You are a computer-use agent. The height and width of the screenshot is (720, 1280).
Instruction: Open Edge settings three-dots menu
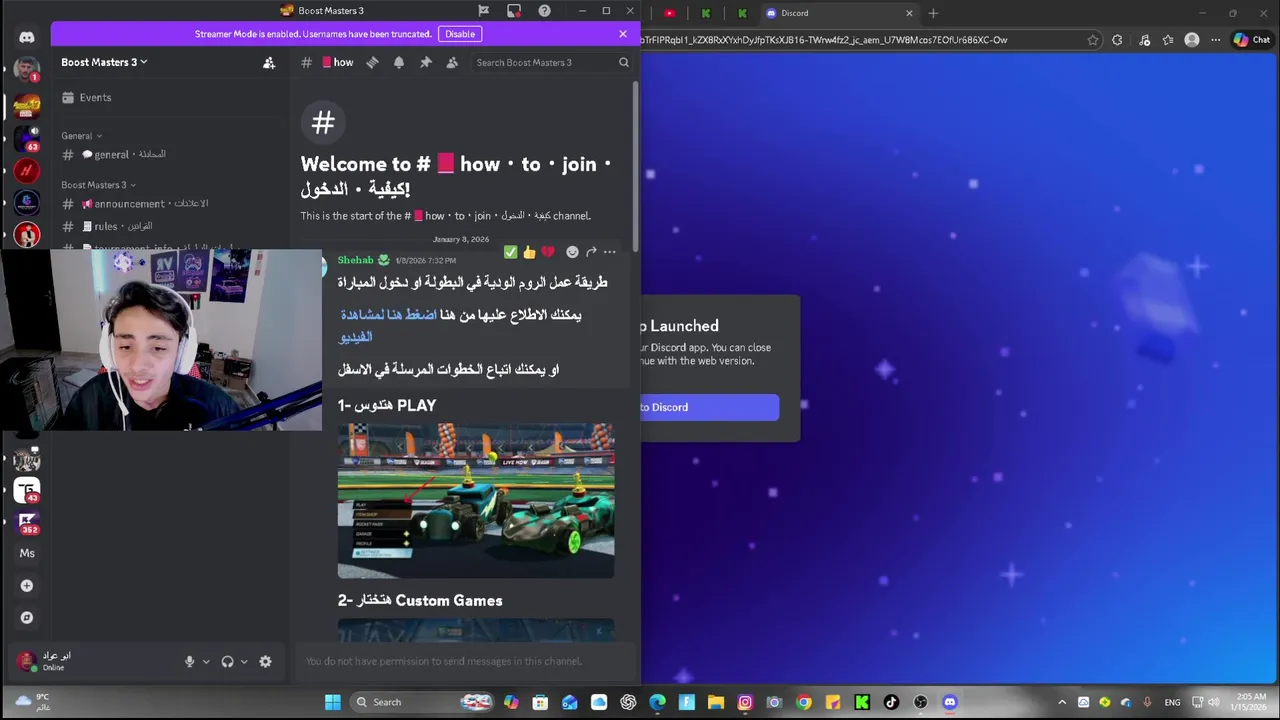pyautogui.click(x=1216, y=40)
